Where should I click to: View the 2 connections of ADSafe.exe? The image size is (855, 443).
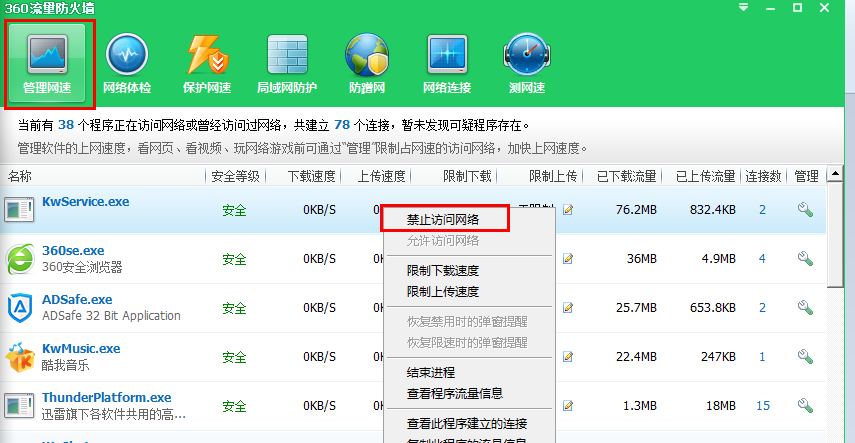click(762, 308)
